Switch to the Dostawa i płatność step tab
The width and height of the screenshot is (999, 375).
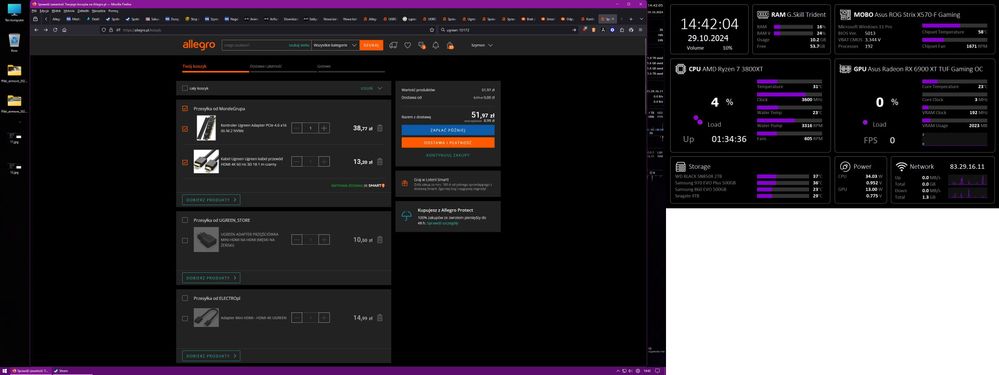tap(266, 66)
